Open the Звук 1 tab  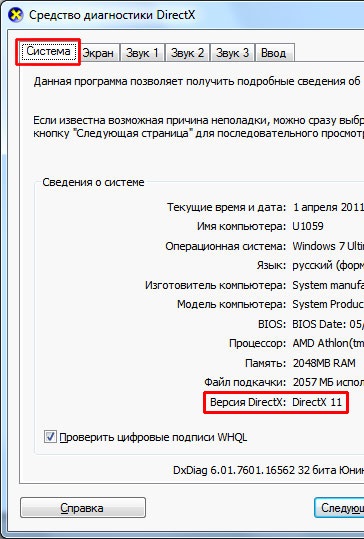[x=142, y=53]
